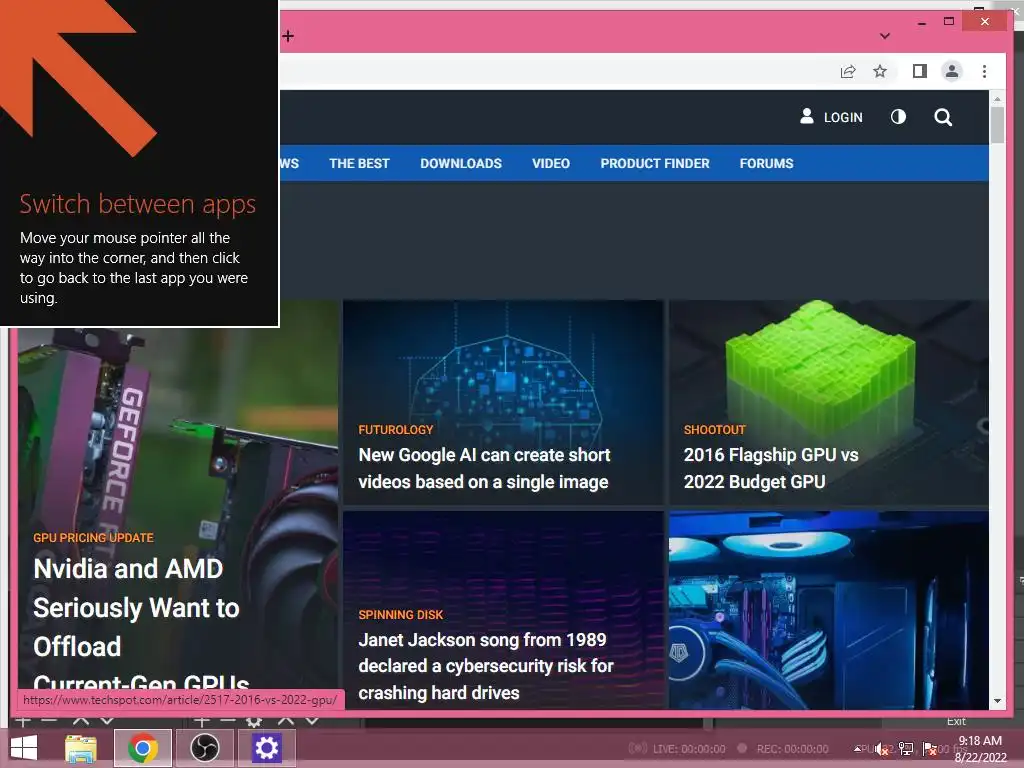The image size is (1024, 768).
Task: Click the share this page icon
Action: [x=848, y=71]
